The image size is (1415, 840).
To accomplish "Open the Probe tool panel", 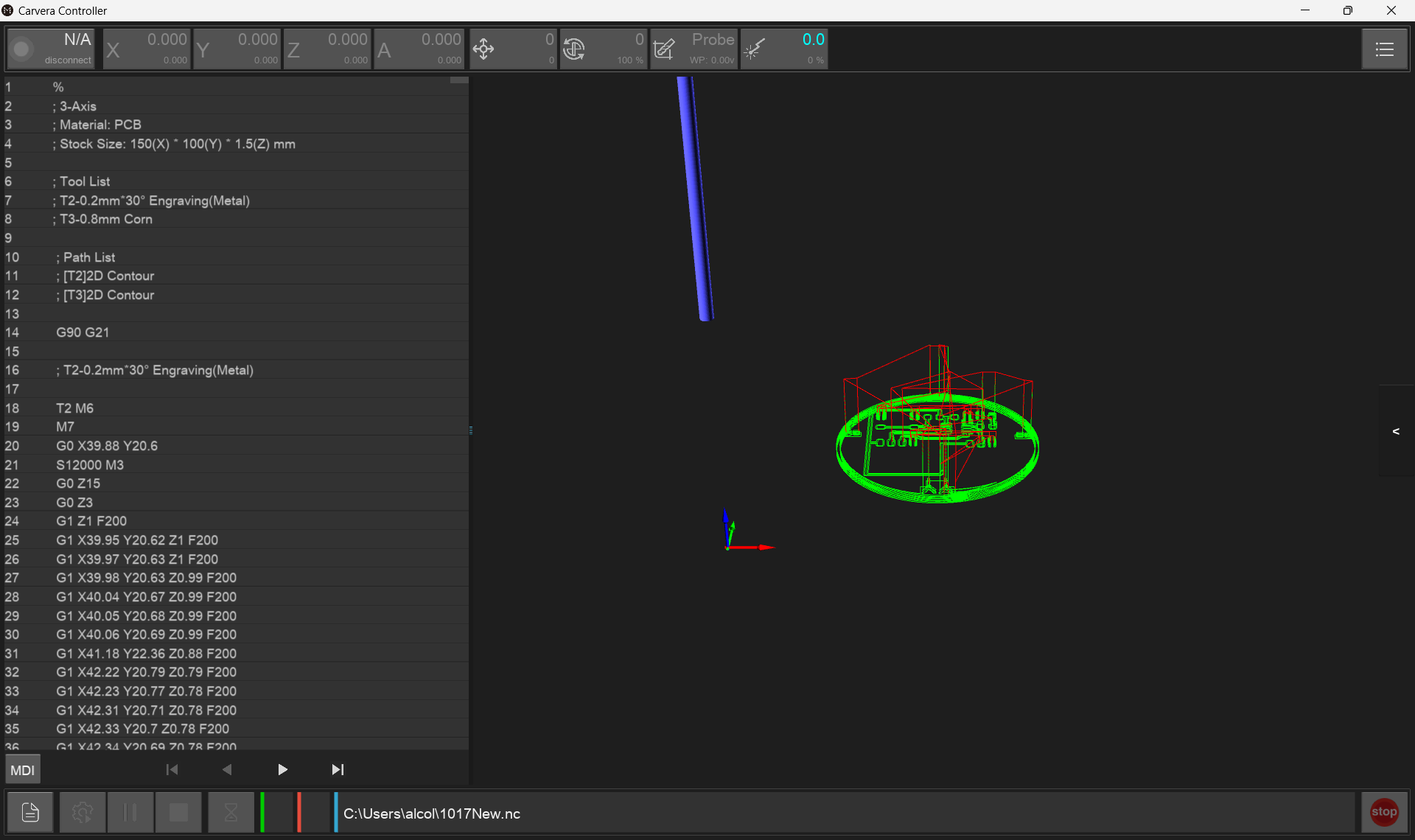I will pyautogui.click(x=693, y=49).
